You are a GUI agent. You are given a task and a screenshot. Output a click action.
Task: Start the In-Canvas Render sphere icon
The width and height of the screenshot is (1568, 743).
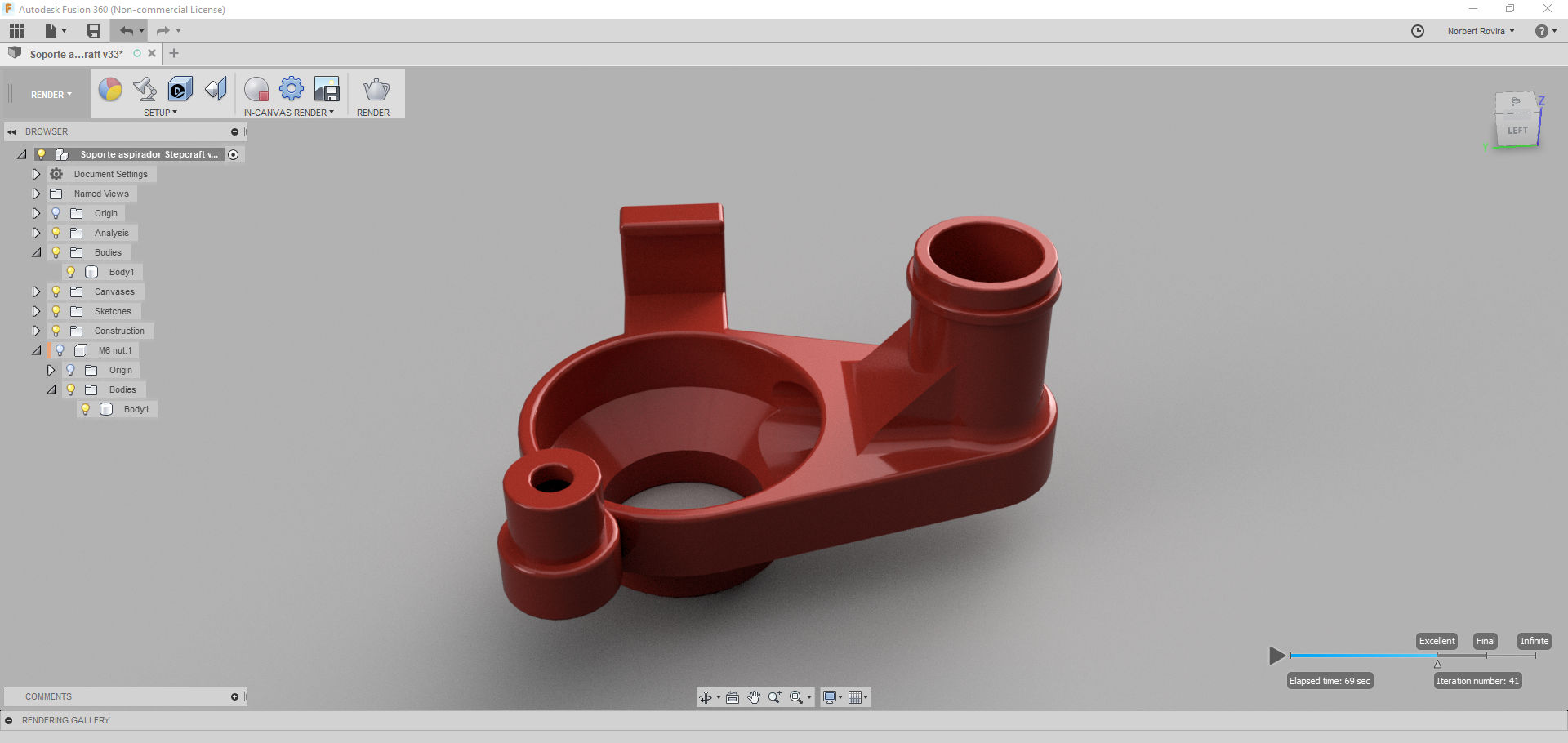(x=256, y=89)
